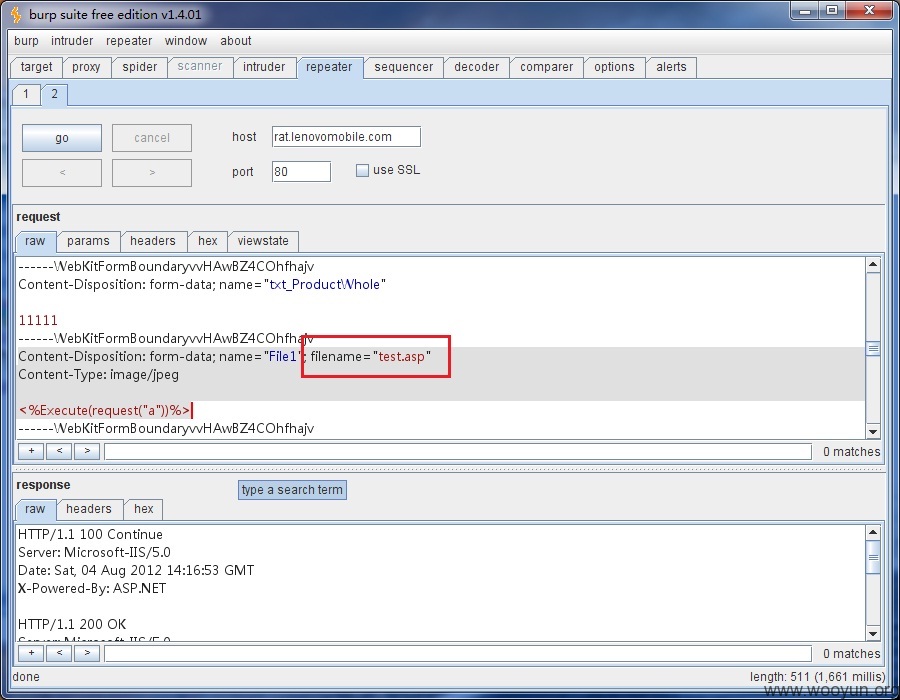Click the request search plus button
This screenshot has height=700, width=900.
tap(32, 451)
